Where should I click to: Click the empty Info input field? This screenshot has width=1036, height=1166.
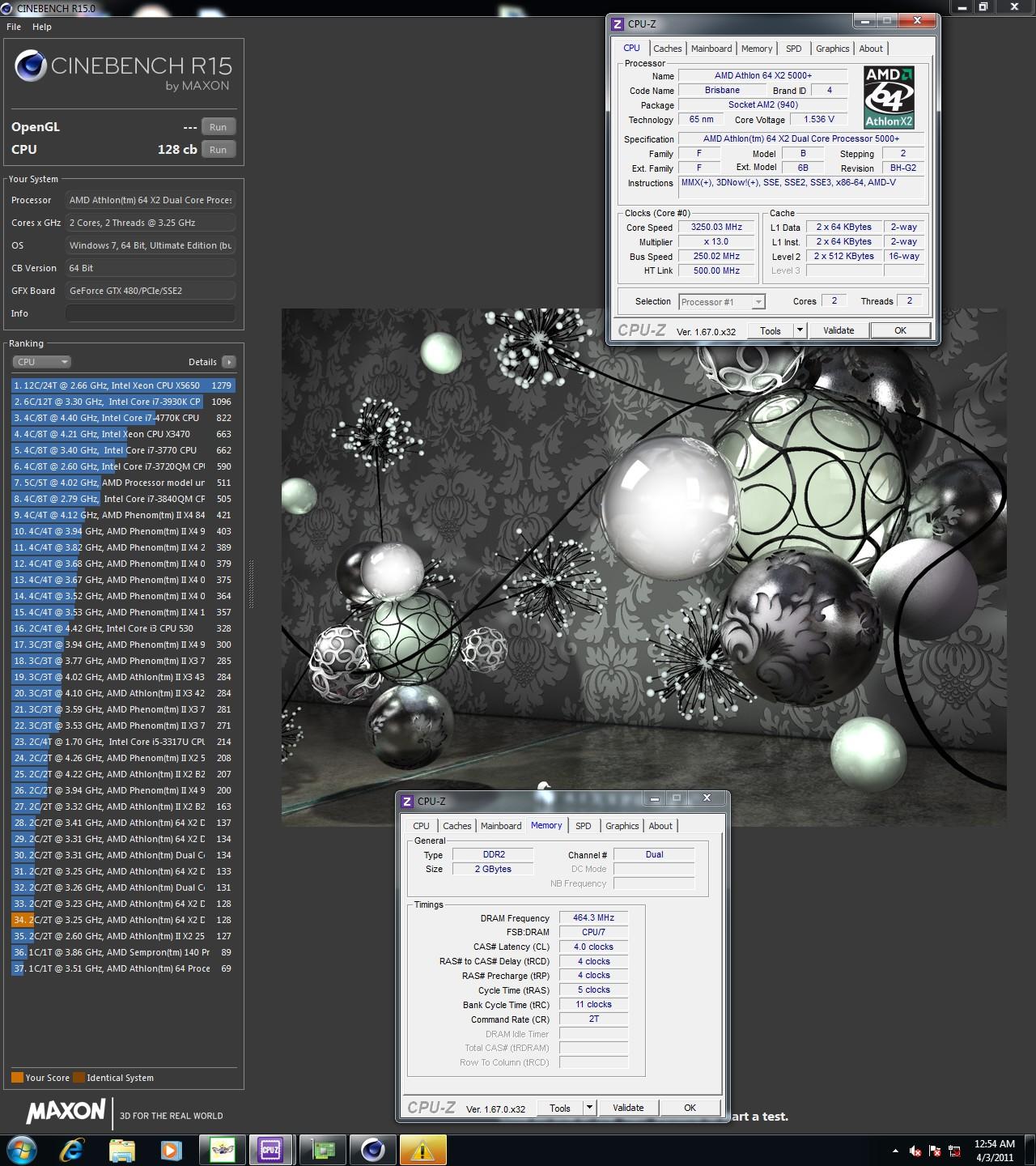[151, 313]
